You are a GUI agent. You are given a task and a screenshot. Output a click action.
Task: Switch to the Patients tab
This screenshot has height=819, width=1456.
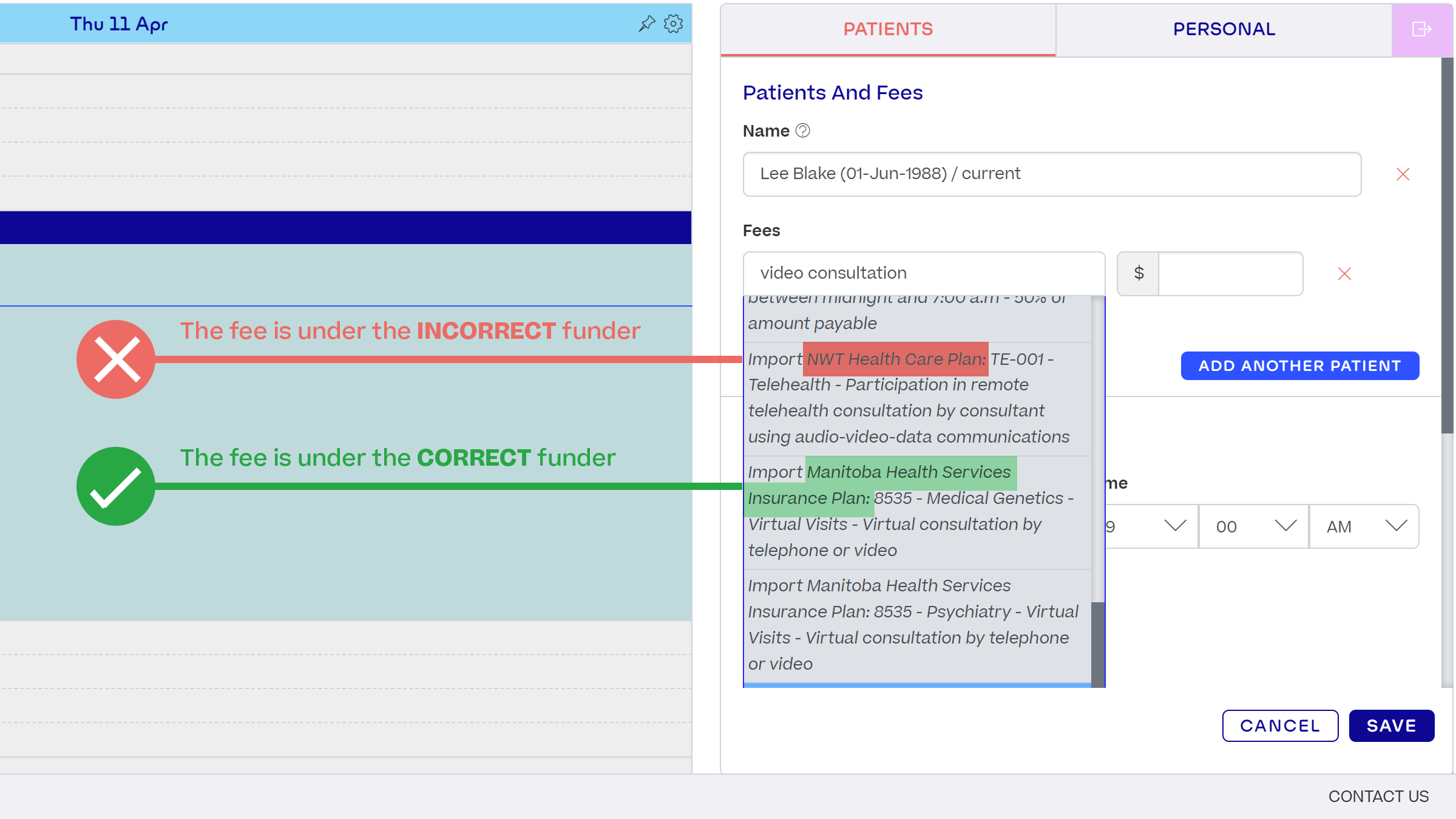pyautogui.click(x=888, y=29)
